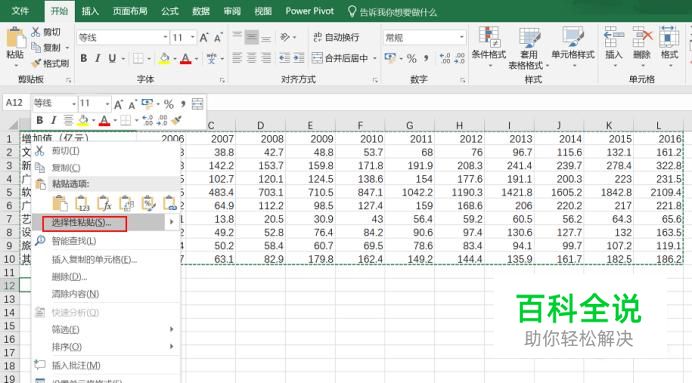Click mini toolbar percent style icon
The width and height of the screenshot is (692, 383).
[x=169, y=104]
